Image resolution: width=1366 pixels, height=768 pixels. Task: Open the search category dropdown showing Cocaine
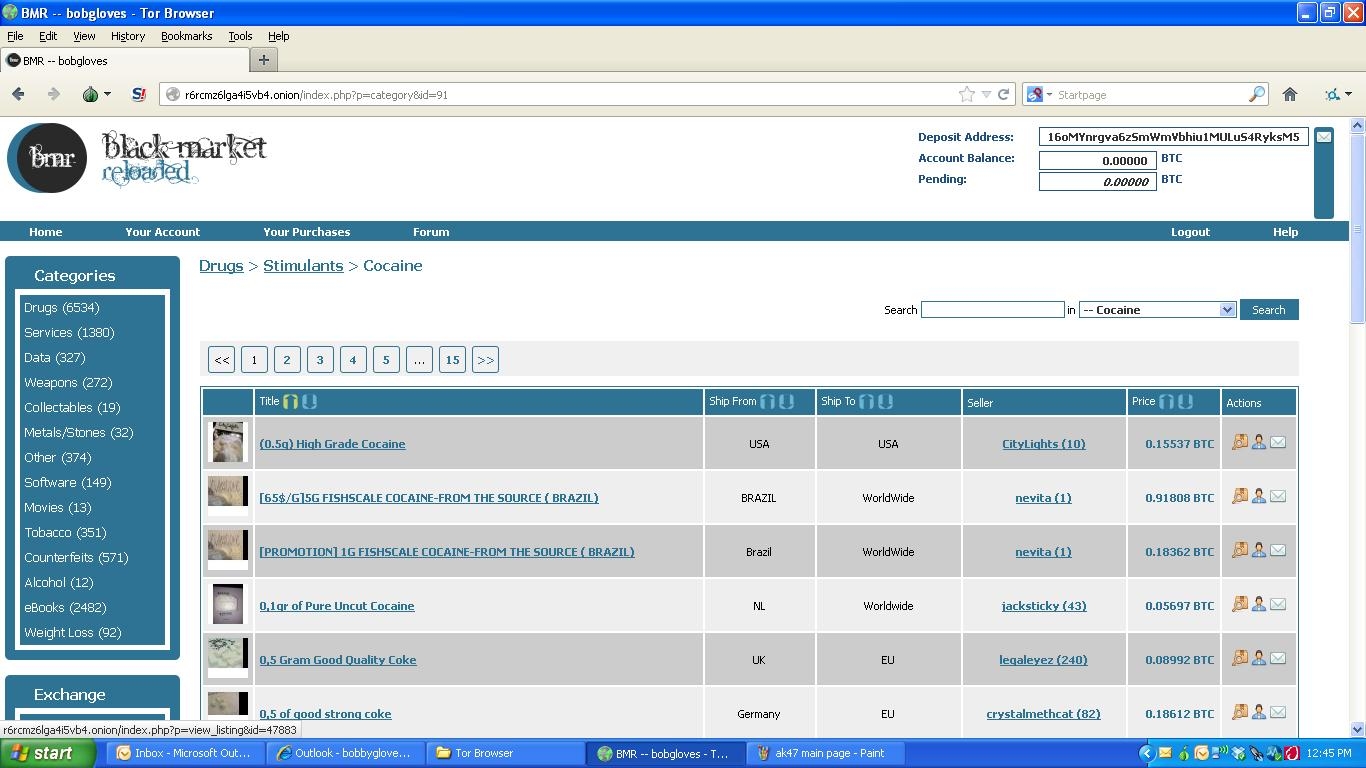coord(1157,310)
